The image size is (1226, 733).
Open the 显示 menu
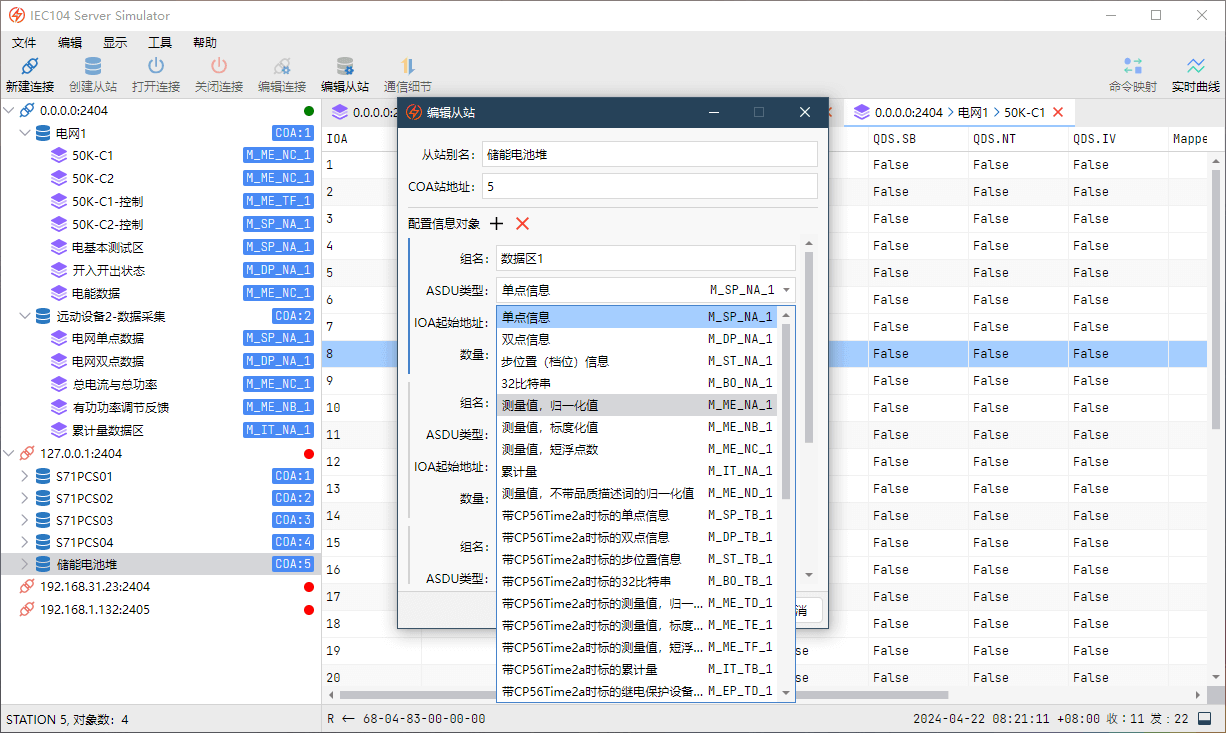pos(115,43)
